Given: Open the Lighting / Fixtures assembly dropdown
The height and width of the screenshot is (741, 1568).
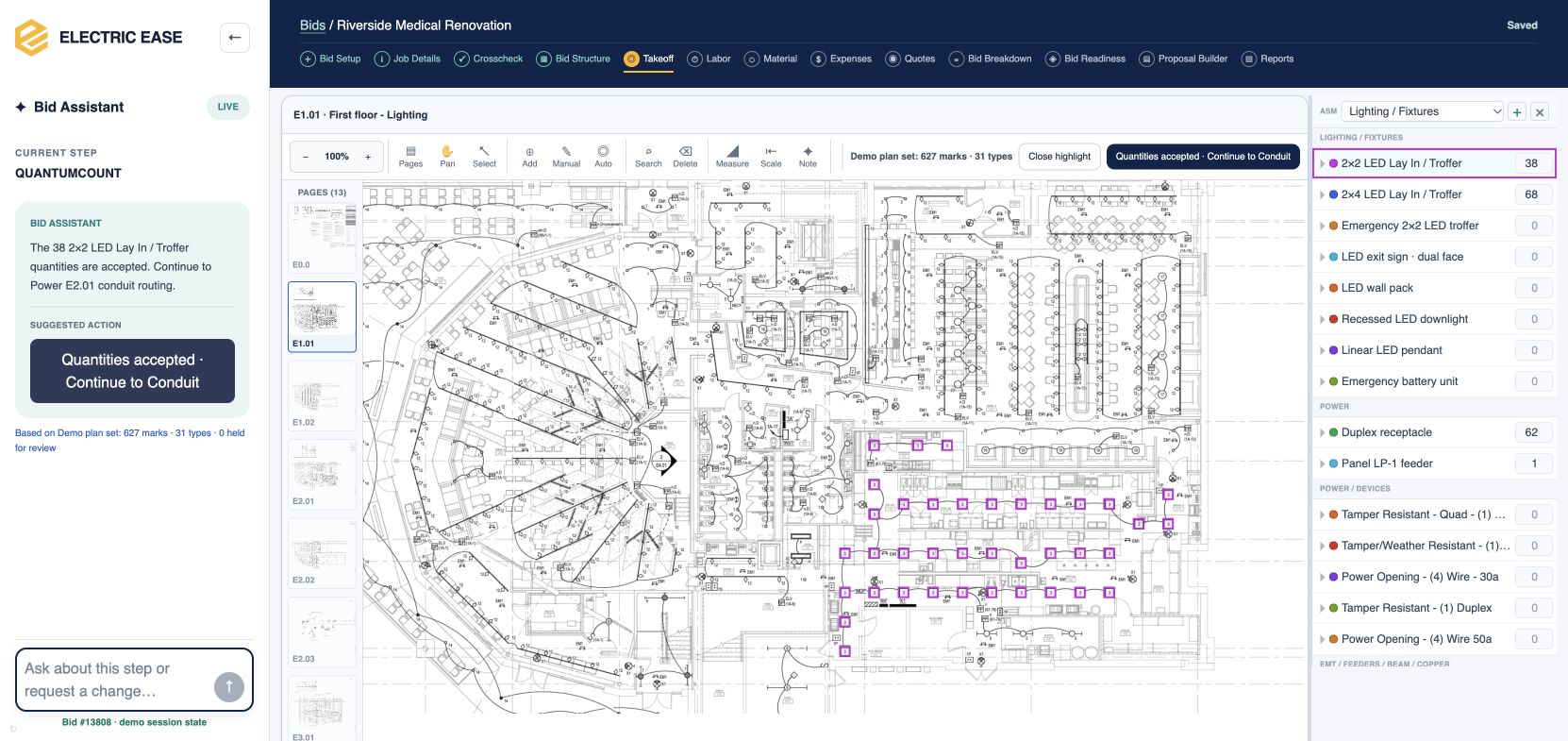Looking at the screenshot, I should [1423, 111].
